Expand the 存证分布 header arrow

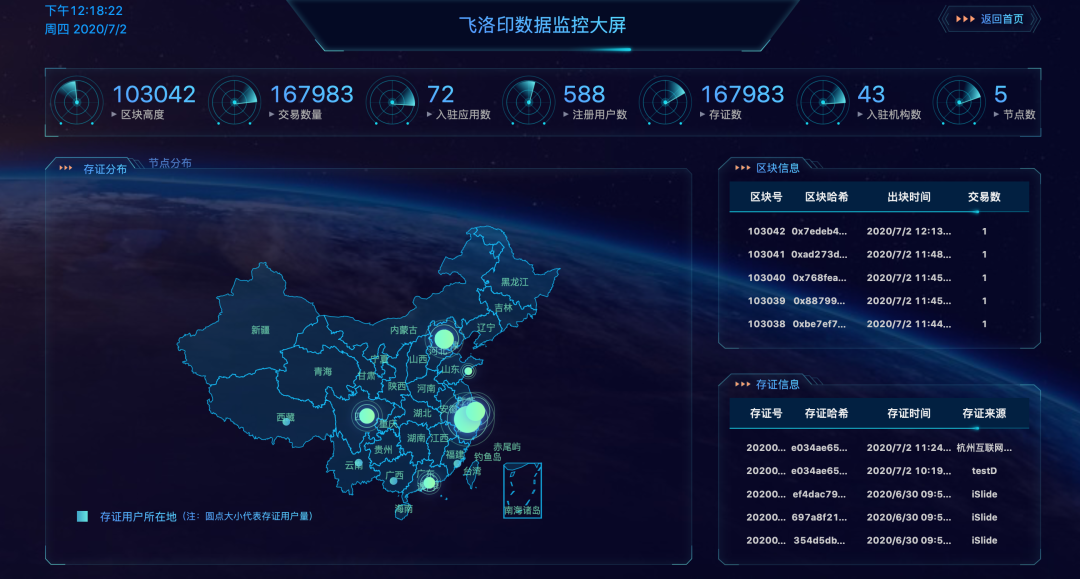point(65,167)
